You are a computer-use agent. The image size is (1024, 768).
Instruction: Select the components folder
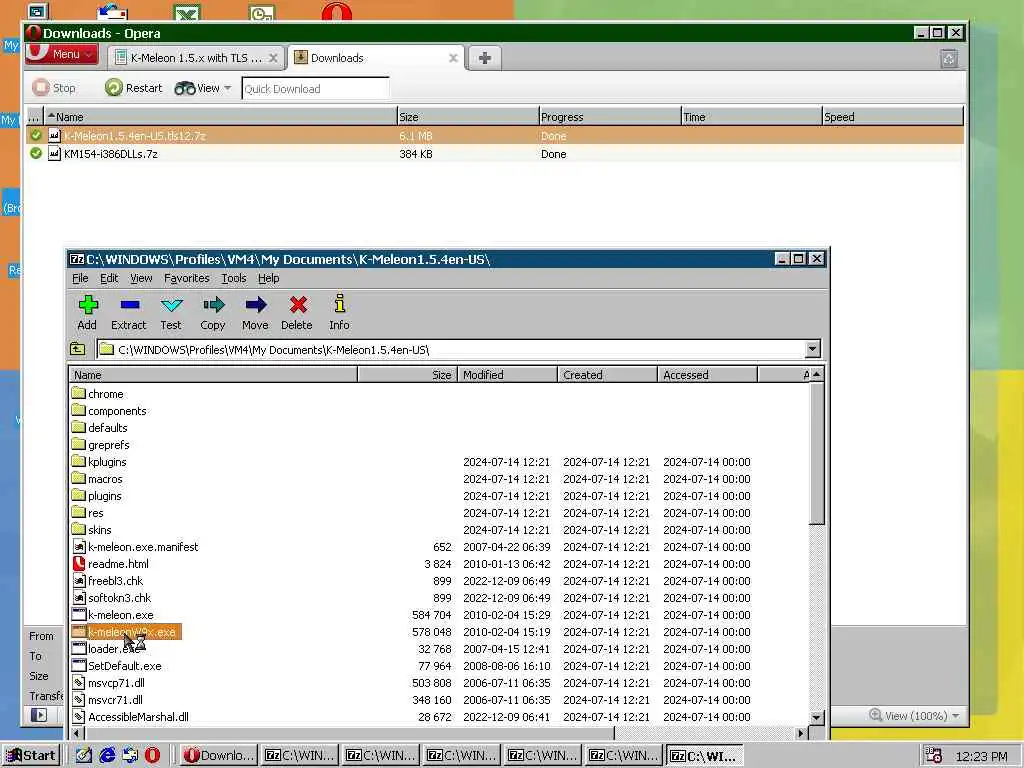point(109,411)
